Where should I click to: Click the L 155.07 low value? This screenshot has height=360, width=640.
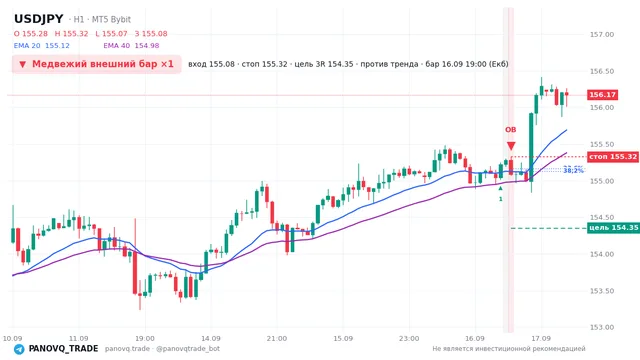click(111, 34)
